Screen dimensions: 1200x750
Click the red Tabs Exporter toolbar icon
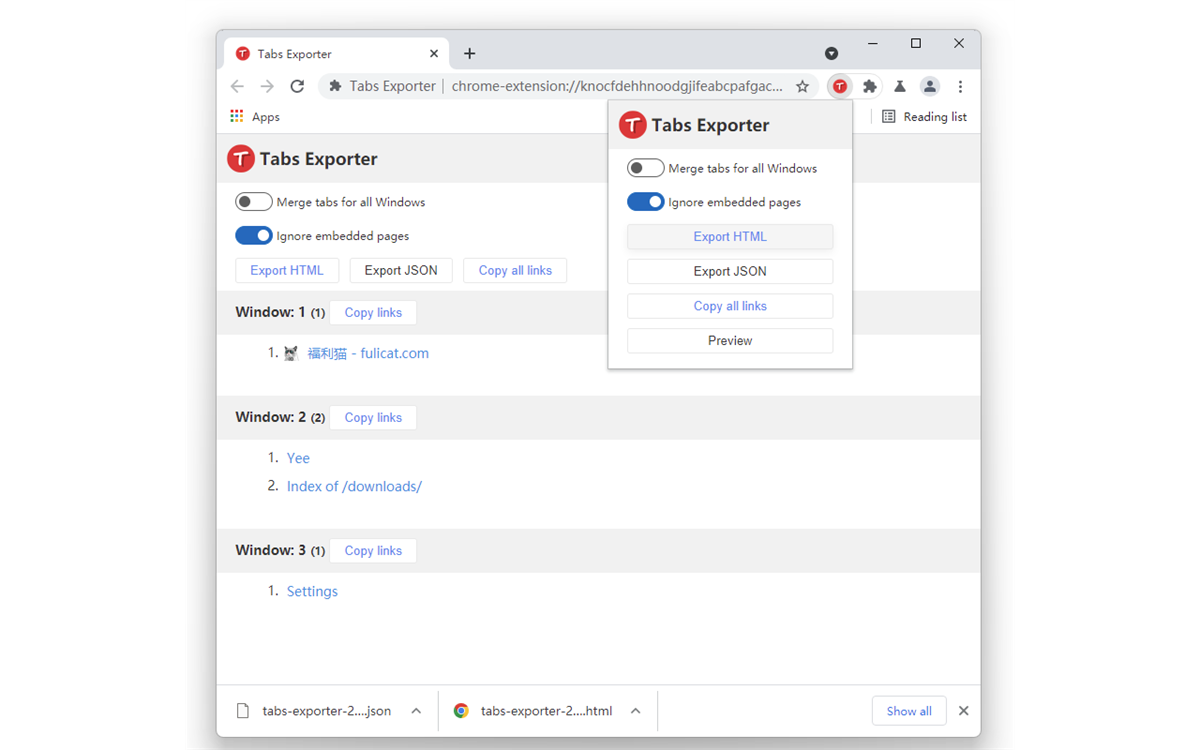pos(840,87)
